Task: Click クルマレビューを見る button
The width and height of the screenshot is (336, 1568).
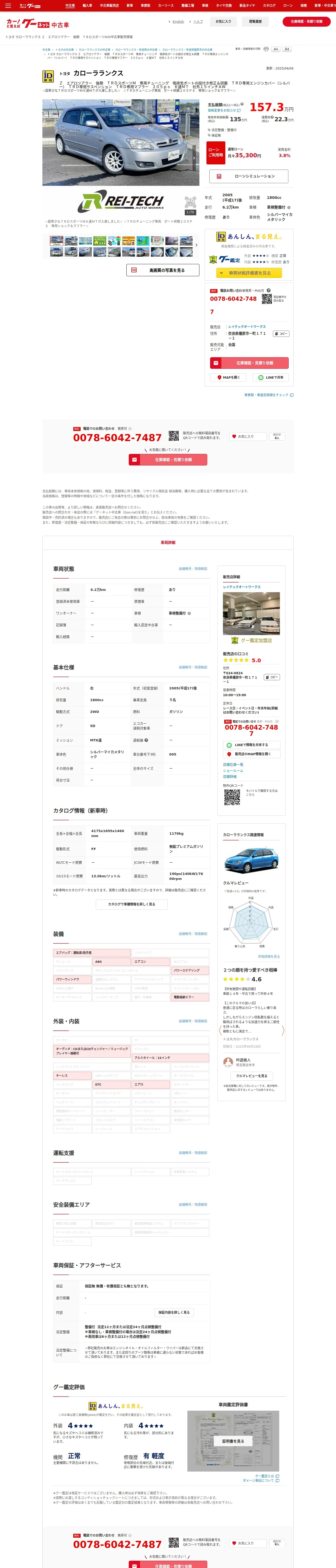Action: (x=251, y=1076)
